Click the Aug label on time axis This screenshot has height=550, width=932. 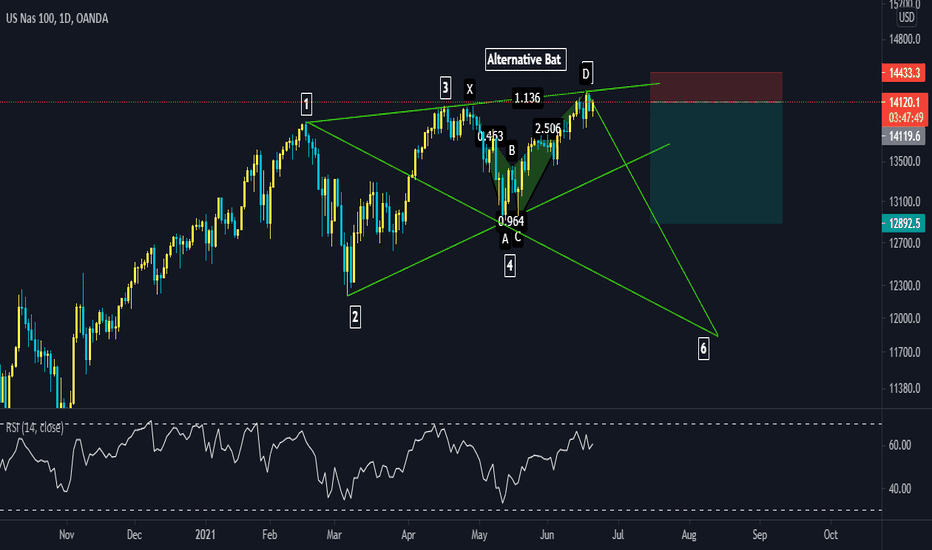point(689,535)
